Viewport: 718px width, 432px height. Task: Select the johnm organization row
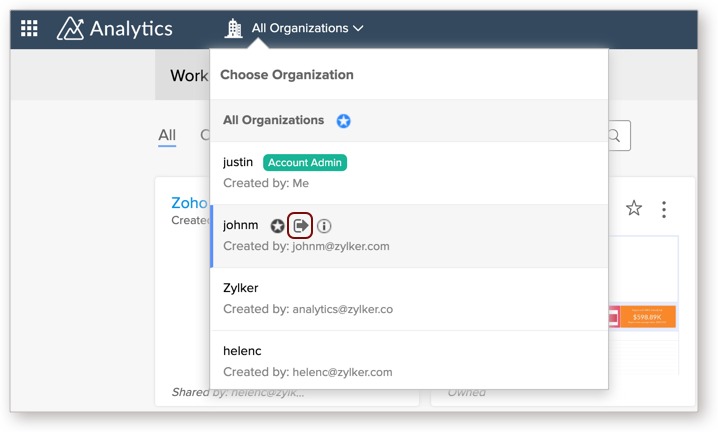pos(409,236)
